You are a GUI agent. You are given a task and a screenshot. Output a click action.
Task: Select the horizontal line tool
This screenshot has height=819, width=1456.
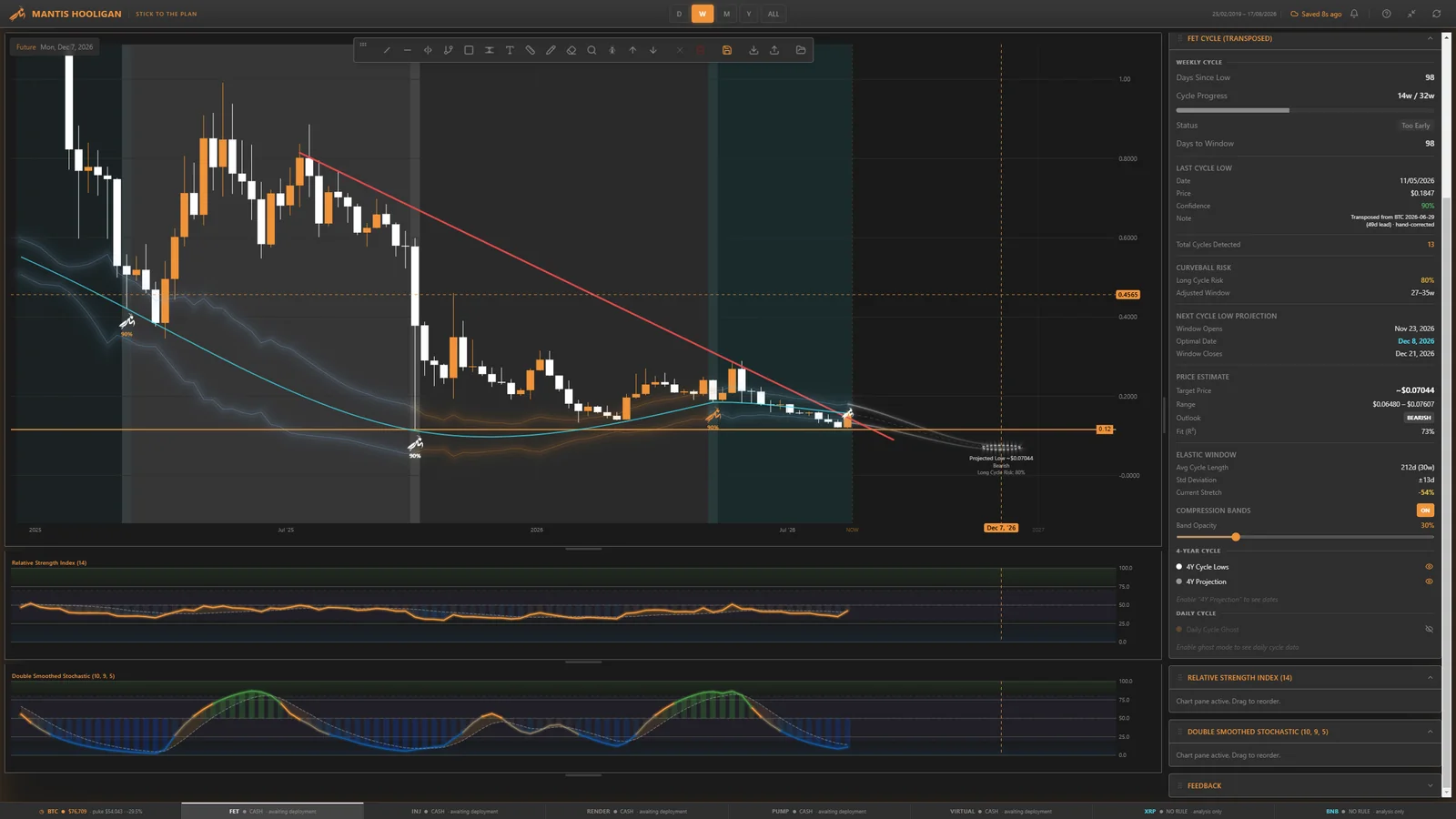(x=407, y=50)
